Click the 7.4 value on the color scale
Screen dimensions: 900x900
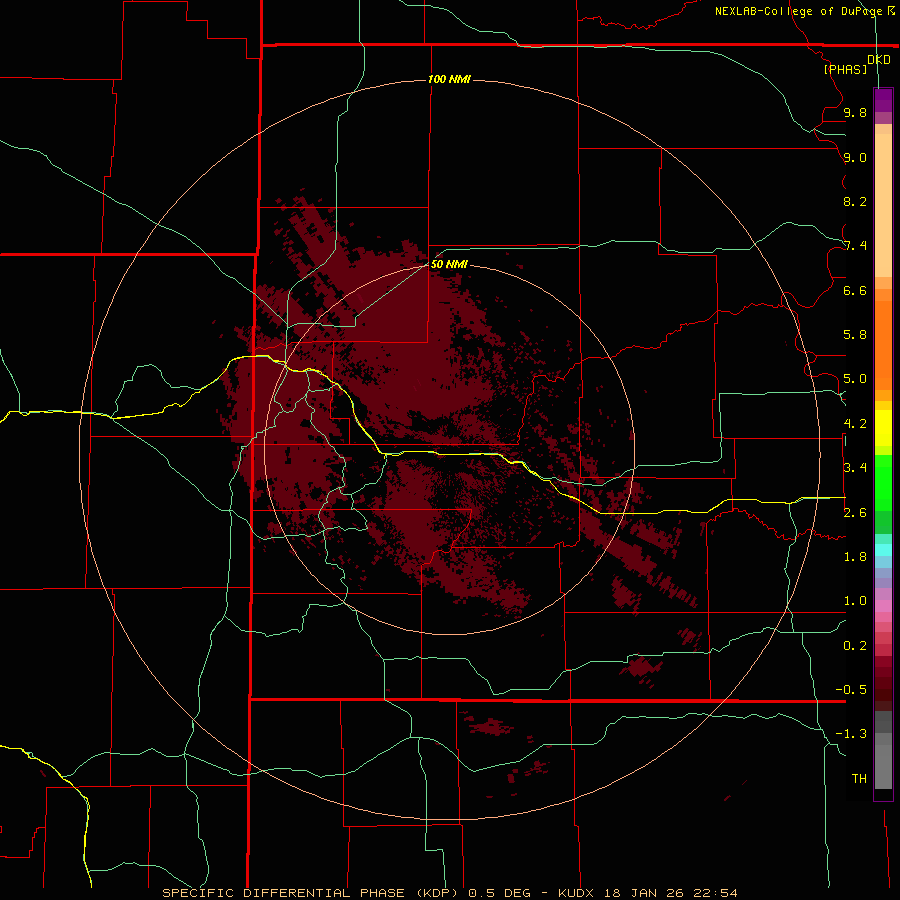855,246
